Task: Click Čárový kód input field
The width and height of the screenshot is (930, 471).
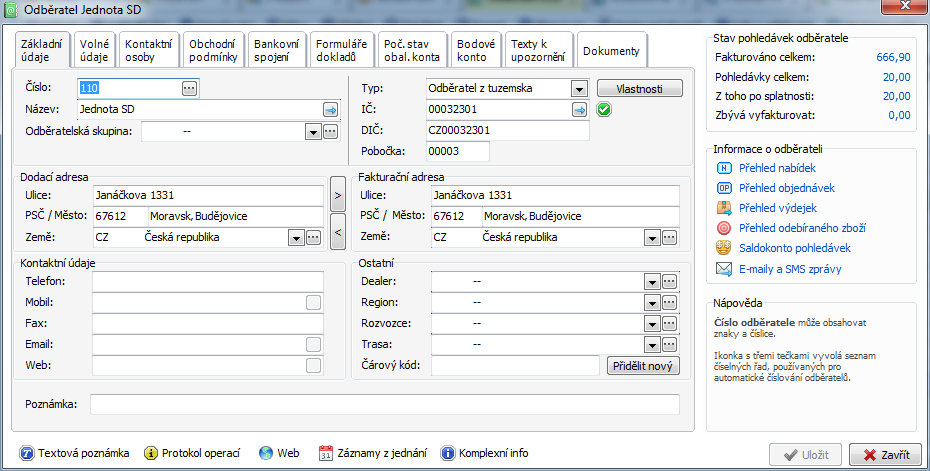Action: tap(515, 366)
